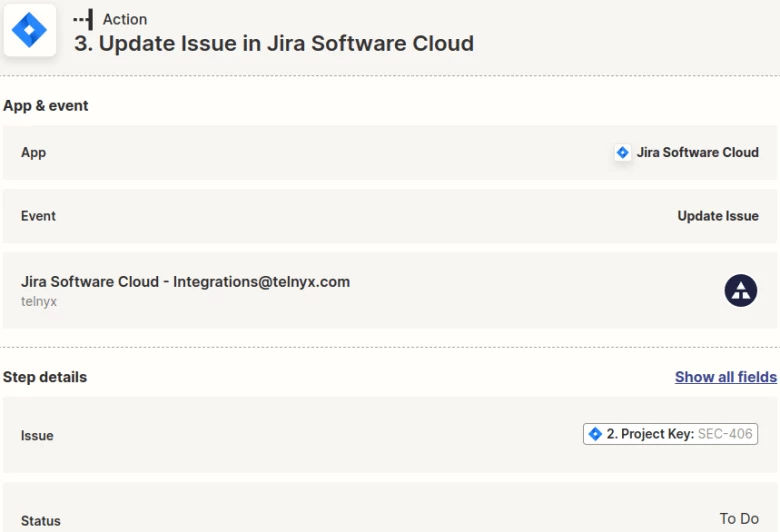The width and height of the screenshot is (780, 532).
Task: Collapse the 'App & event' section heading
Action: click(x=46, y=106)
